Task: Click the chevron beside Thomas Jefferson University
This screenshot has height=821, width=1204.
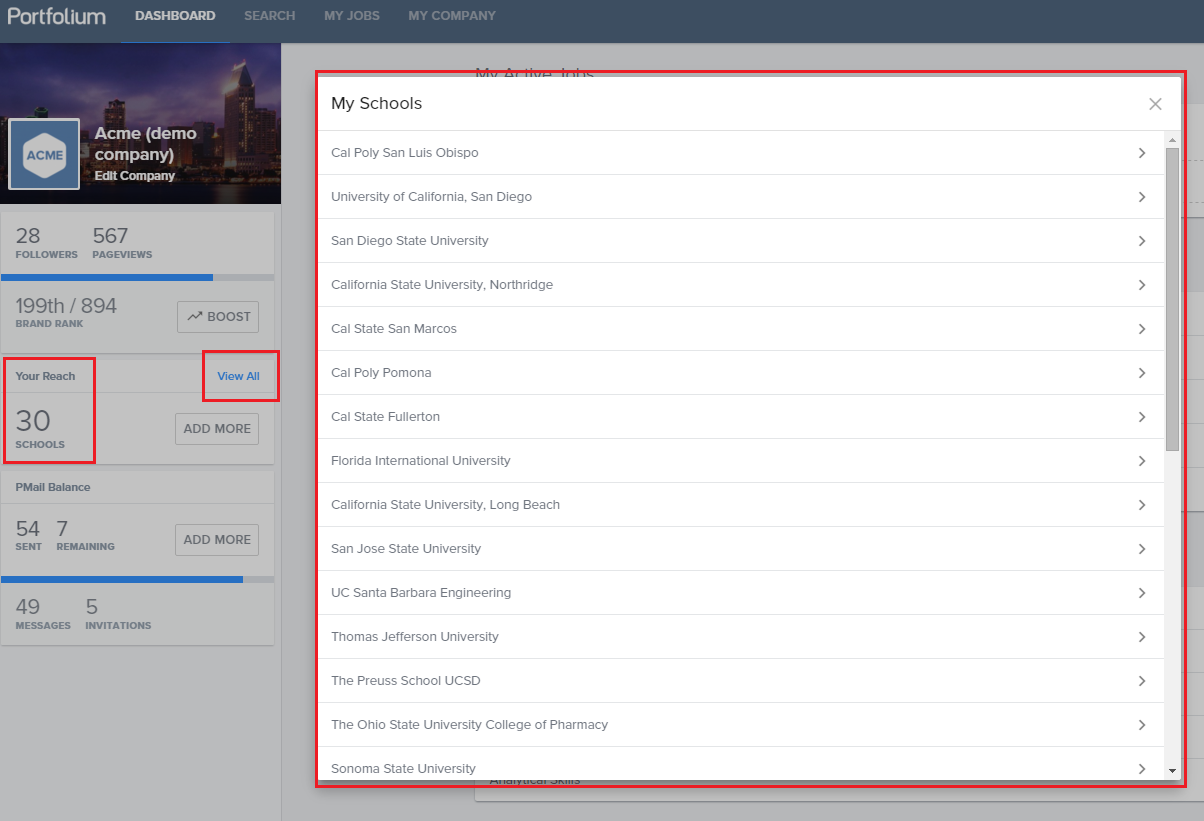Action: pyautogui.click(x=1142, y=637)
